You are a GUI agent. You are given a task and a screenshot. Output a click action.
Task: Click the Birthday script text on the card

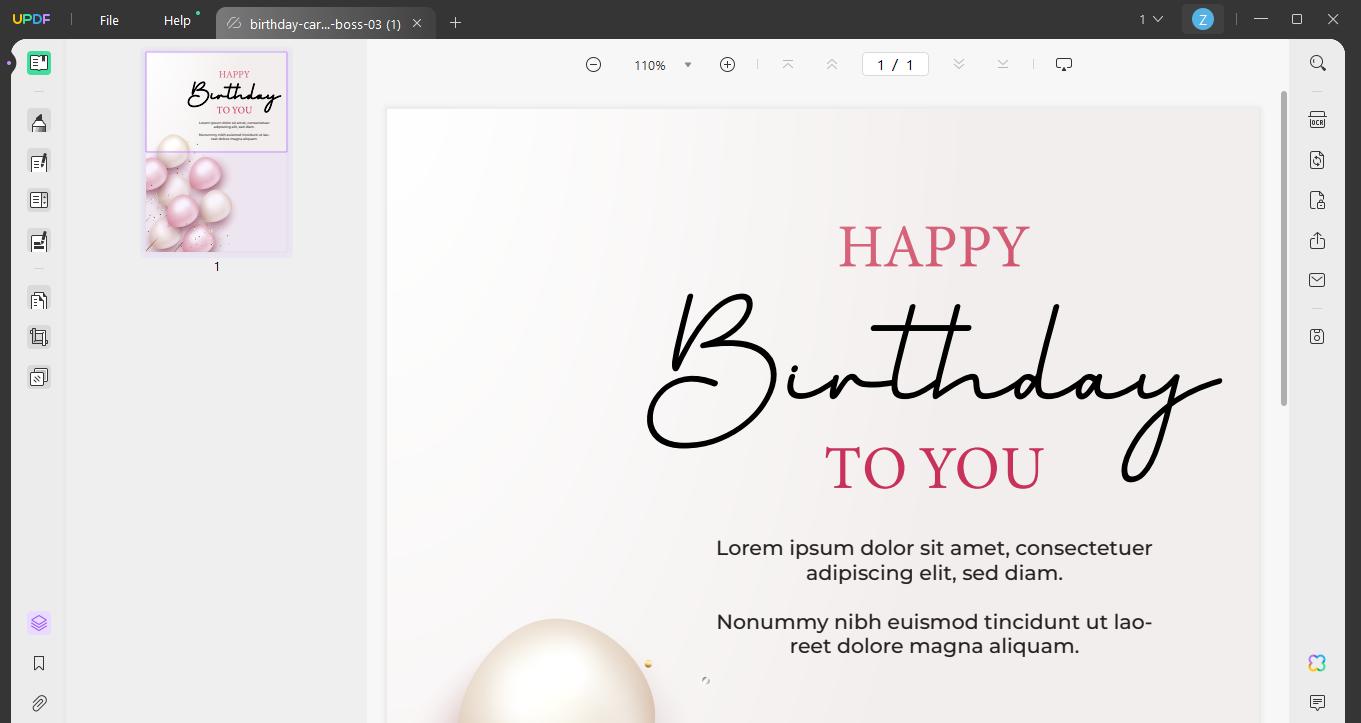coord(934,386)
